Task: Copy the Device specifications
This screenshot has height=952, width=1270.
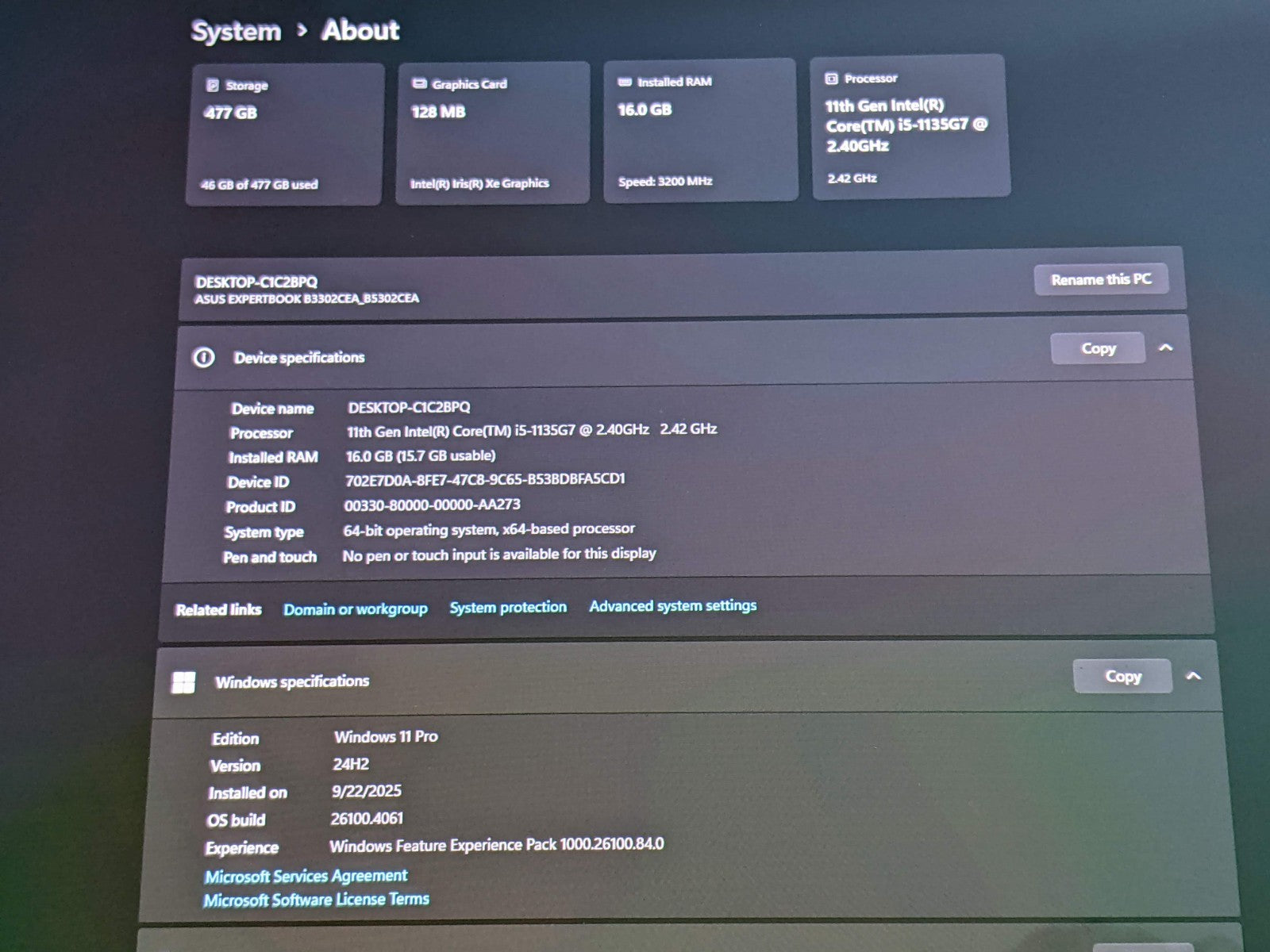Action: coord(1098,348)
